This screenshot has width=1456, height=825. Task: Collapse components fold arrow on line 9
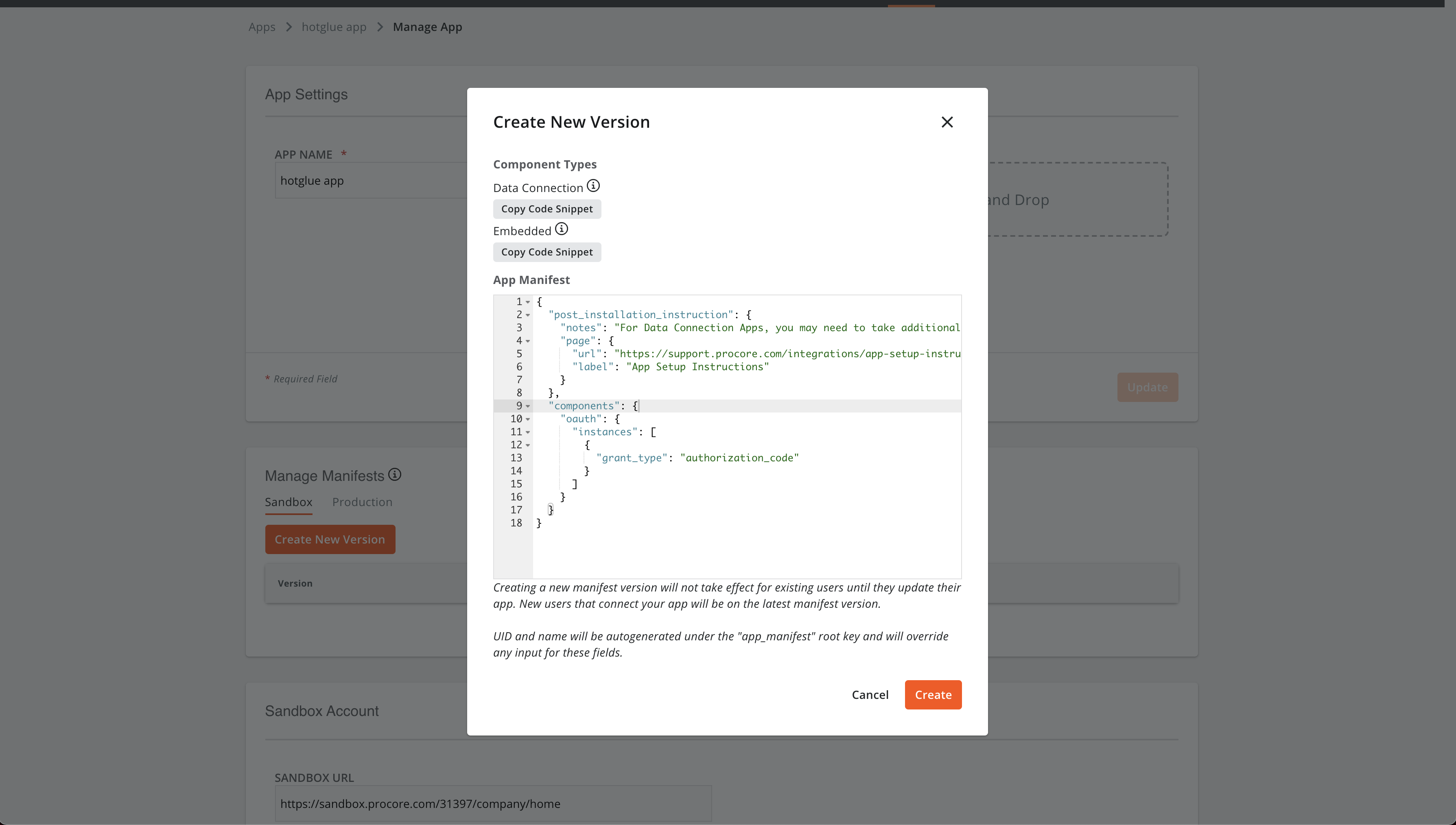click(x=528, y=406)
